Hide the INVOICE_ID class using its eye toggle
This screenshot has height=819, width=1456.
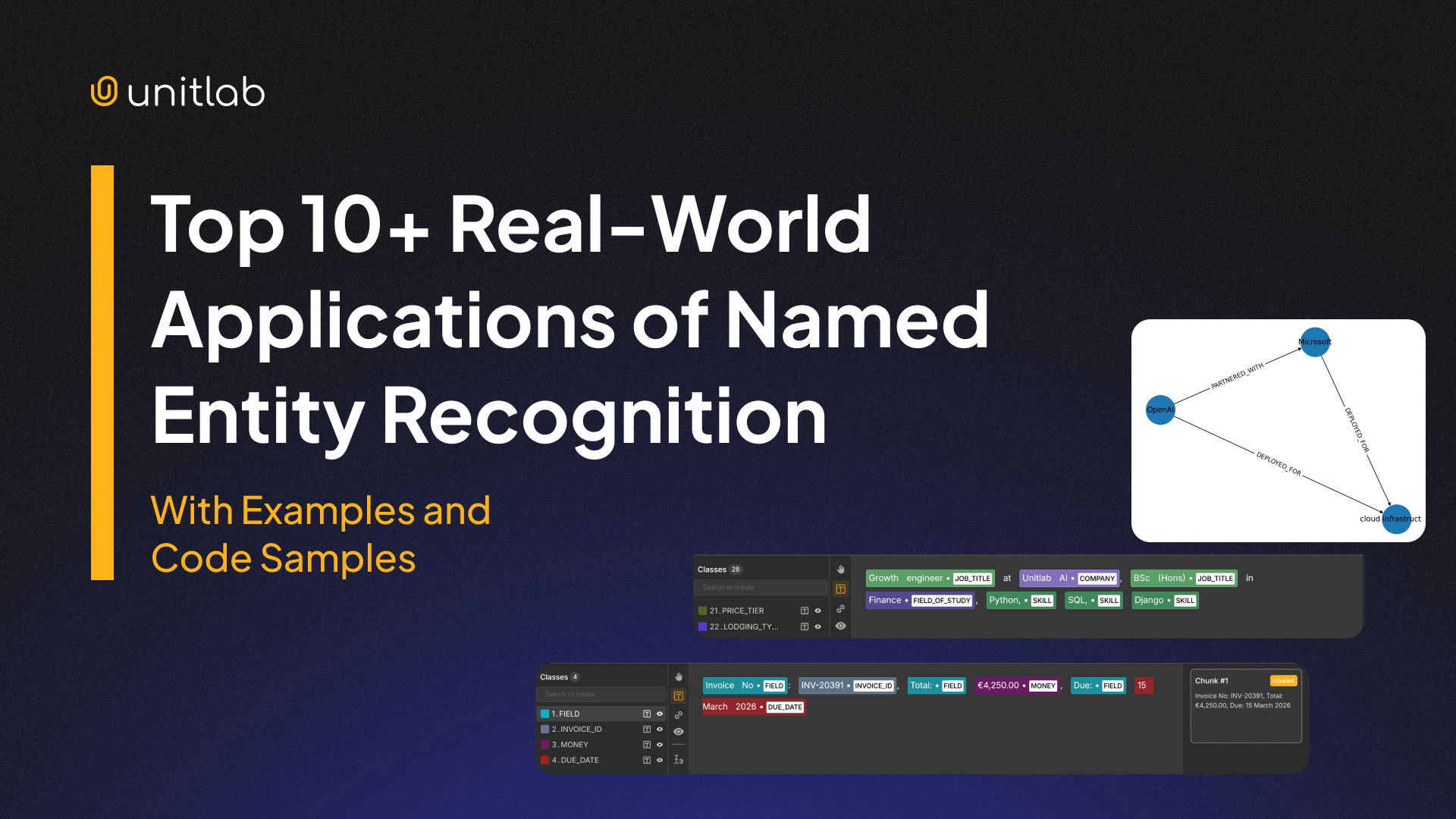tap(660, 730)
